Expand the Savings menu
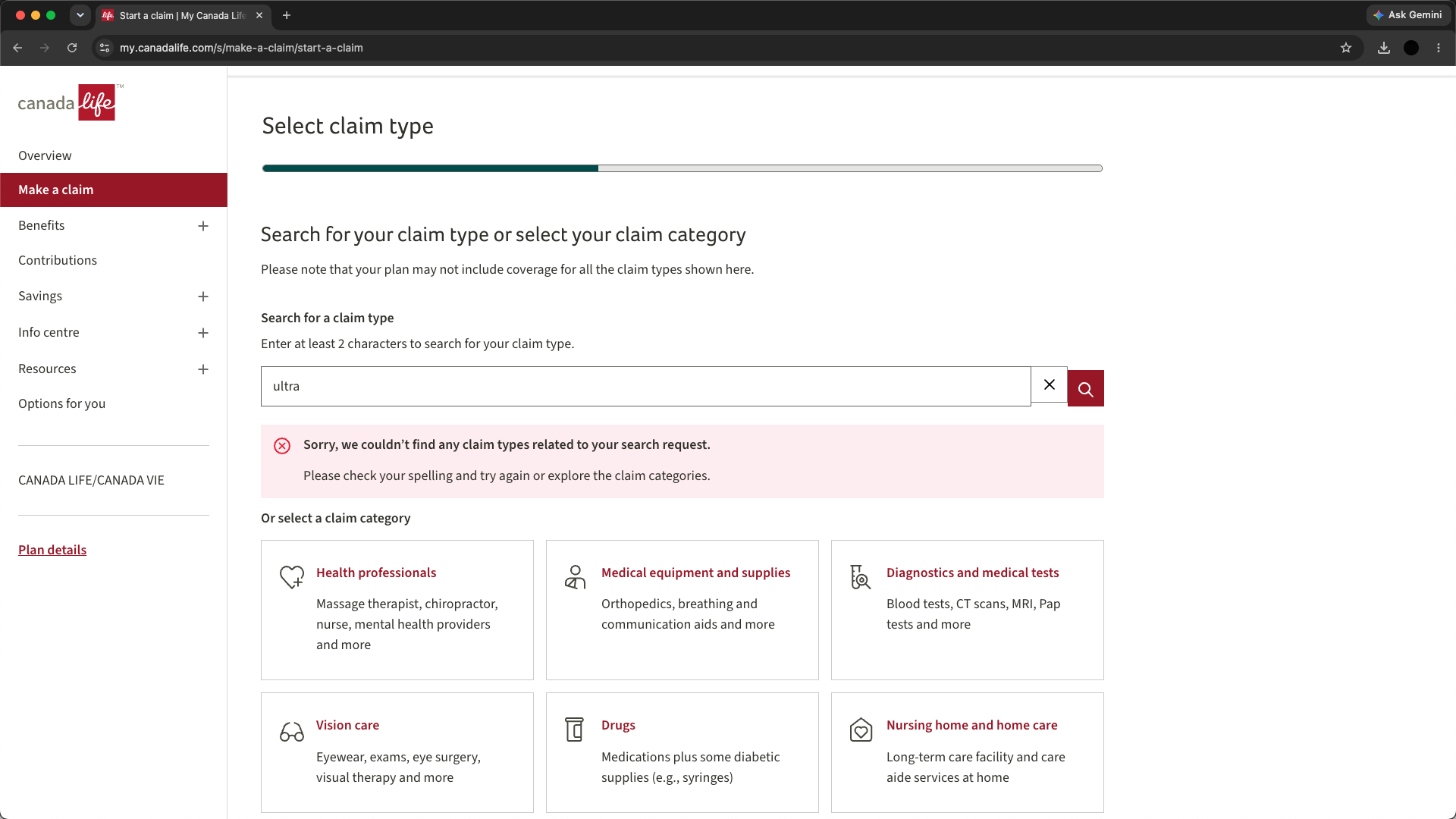The width and height of the screenshot is (1456, 819). (203, 297)
